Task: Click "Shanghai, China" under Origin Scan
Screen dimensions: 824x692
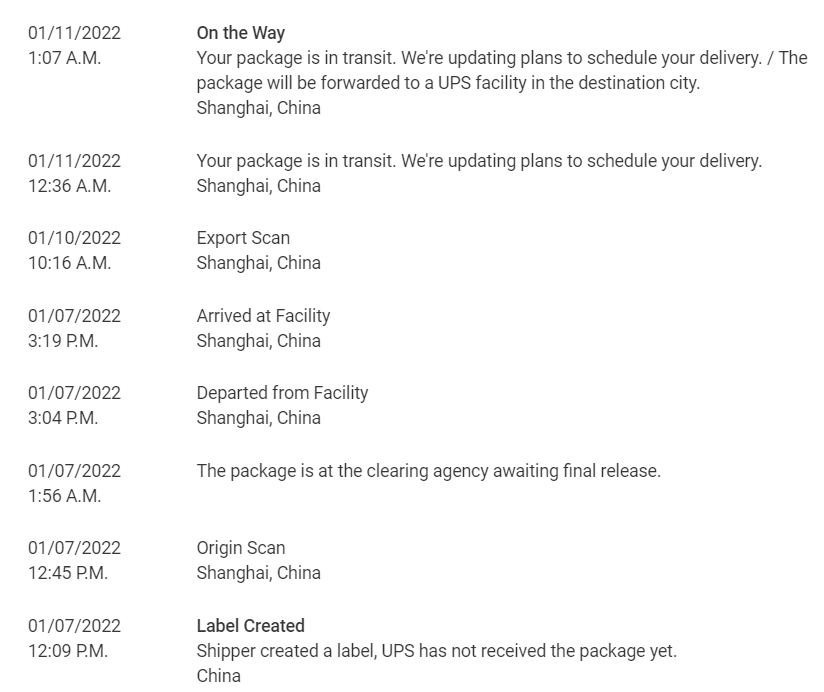Action: tap(258, 573)
